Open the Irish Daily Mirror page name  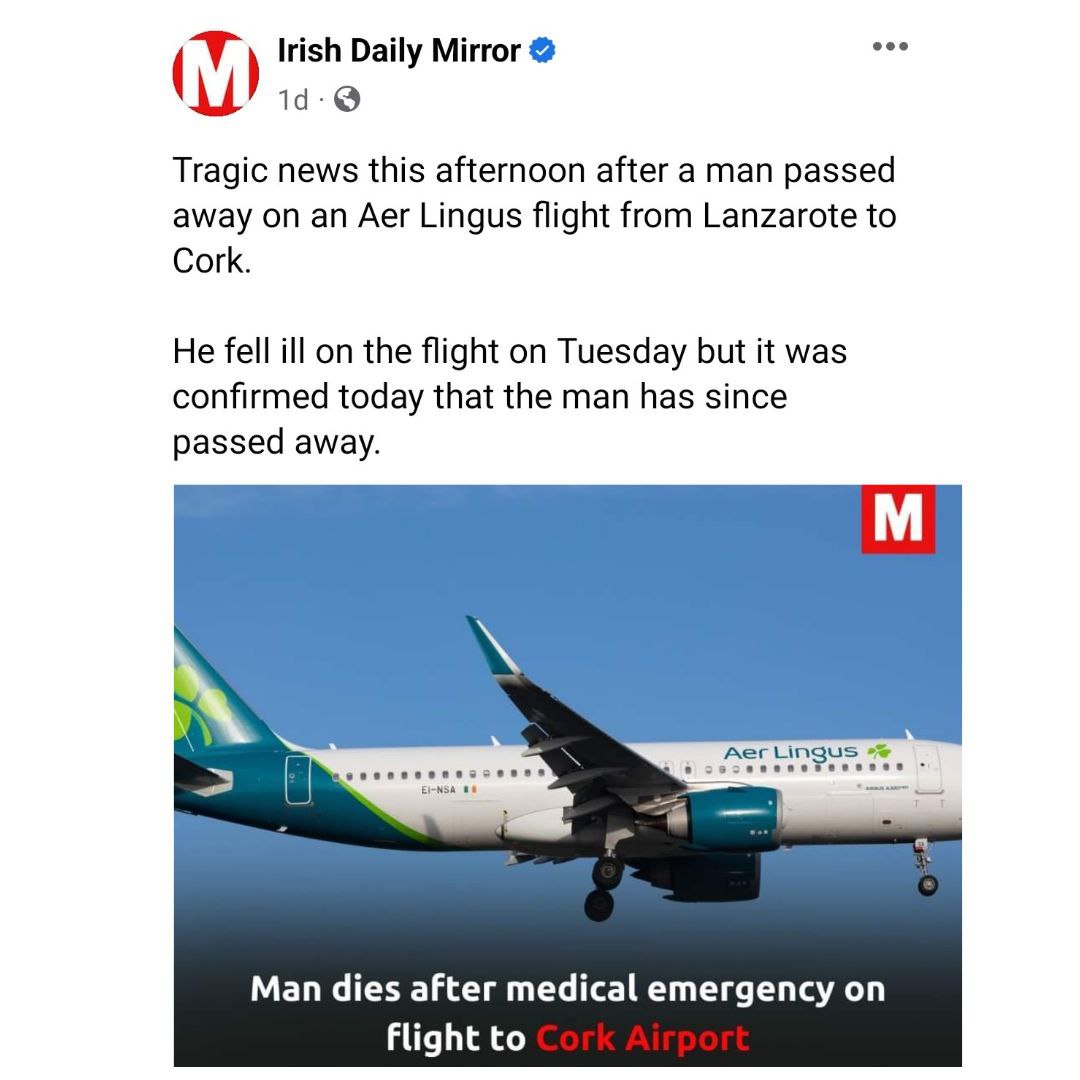[399, 51]
